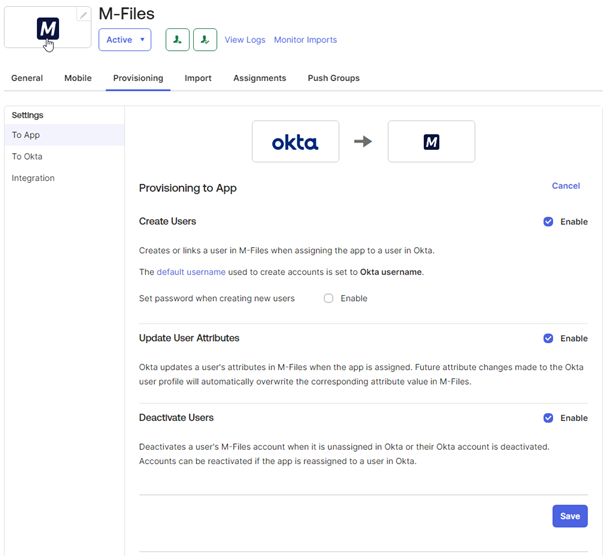Click the Create Users section title
Screen dimensions: 606x556
click(x=167, y=221)
